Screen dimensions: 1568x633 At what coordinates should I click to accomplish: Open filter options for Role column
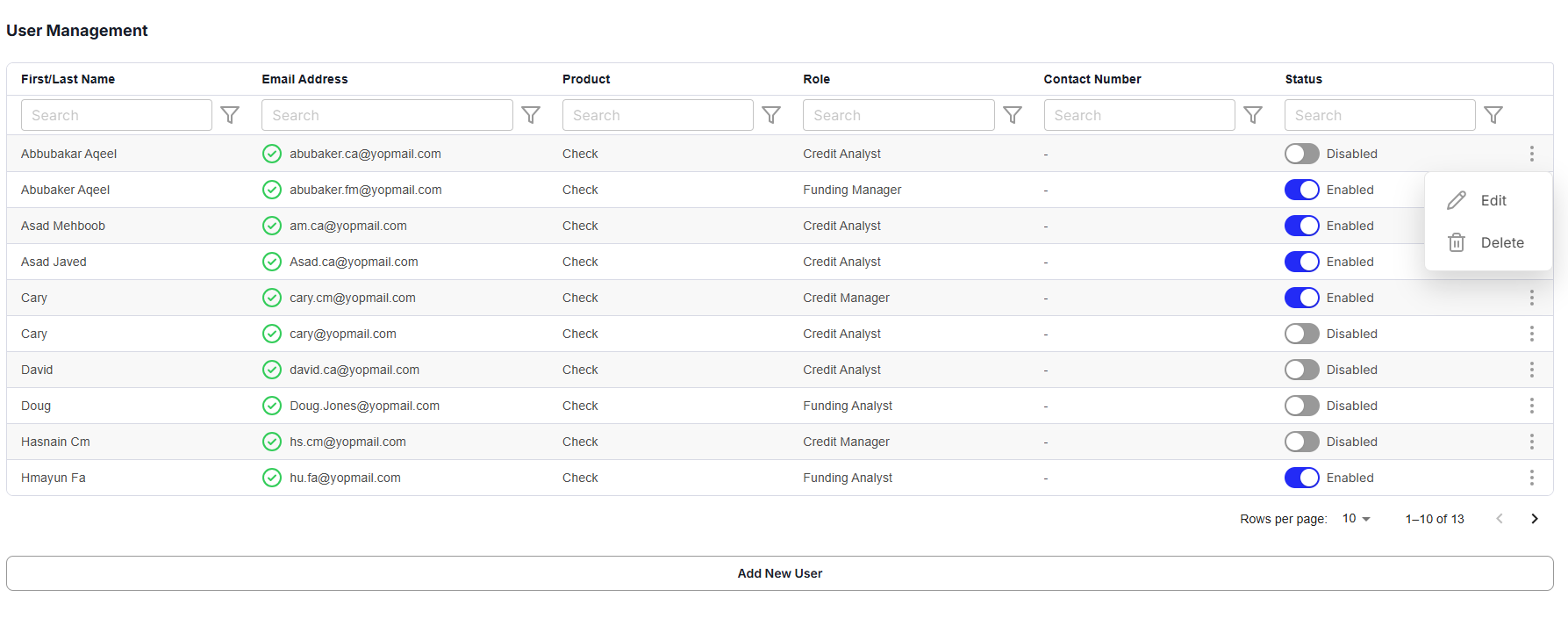1013,115
